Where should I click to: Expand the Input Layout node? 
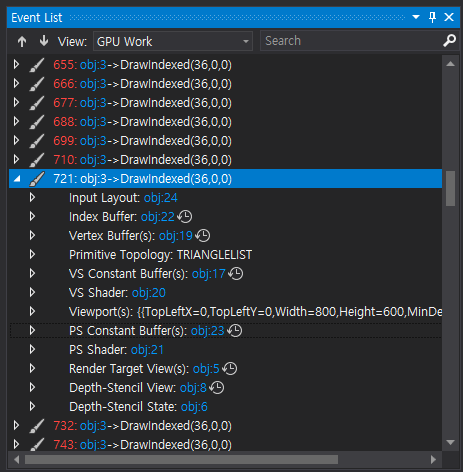(x=32, y=197)
